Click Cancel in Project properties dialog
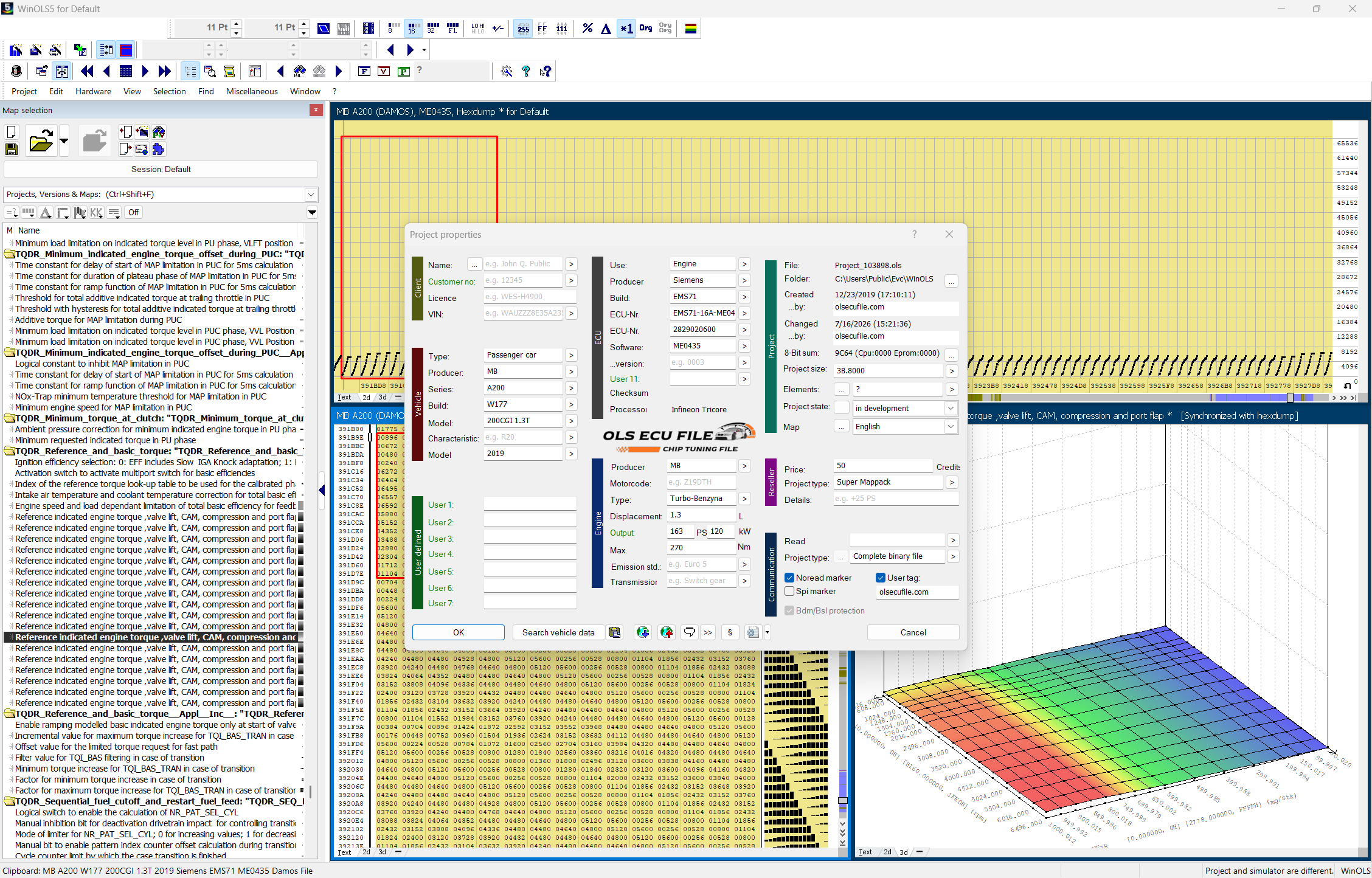 tap(913, 632)
